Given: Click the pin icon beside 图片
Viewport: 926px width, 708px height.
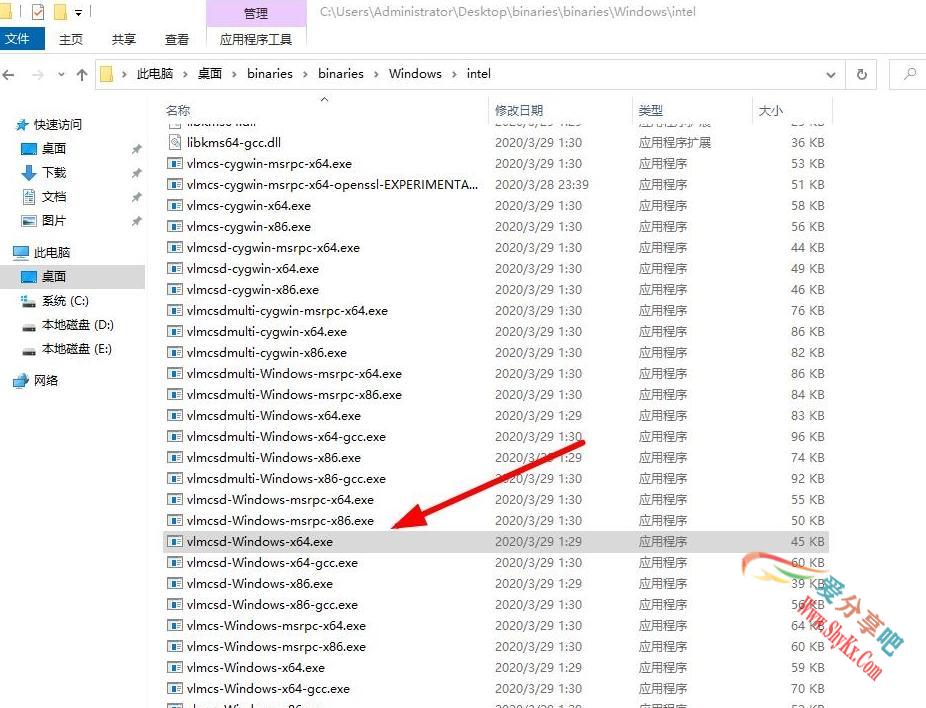Looking at the screenshot, I should (136, 221).
